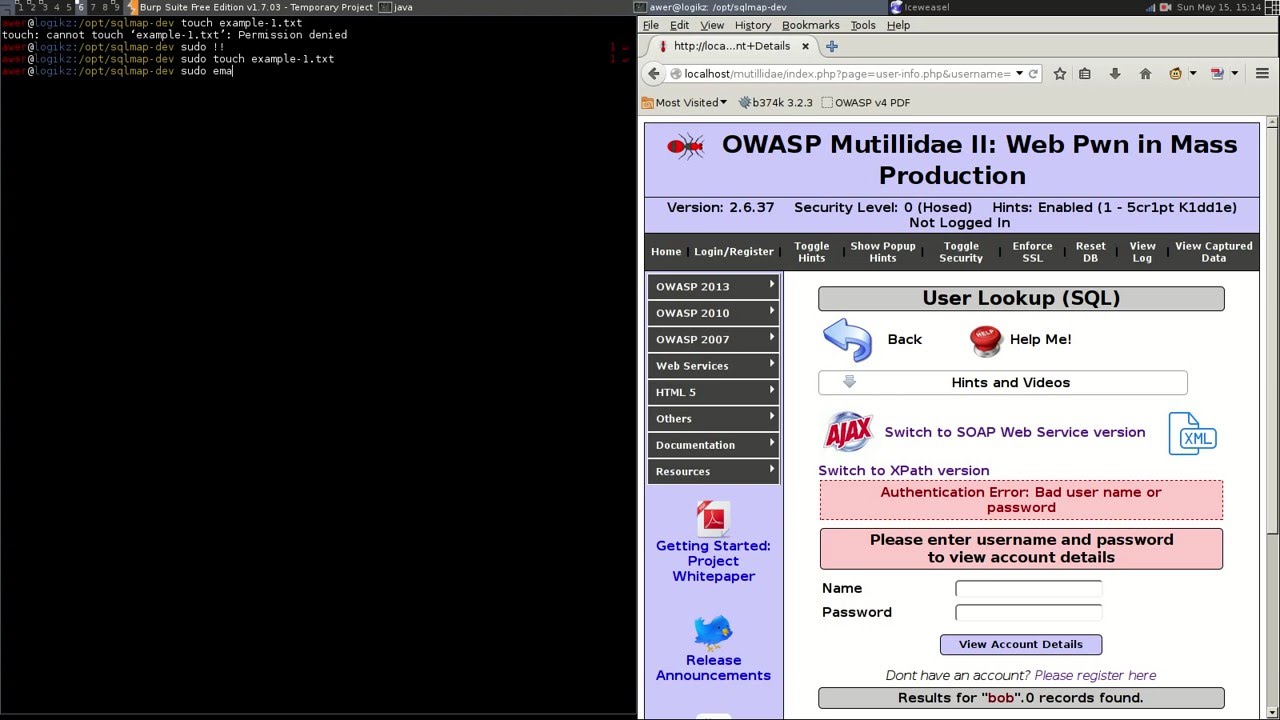Click the monkey face extension icon

(x=1176, y=73)
